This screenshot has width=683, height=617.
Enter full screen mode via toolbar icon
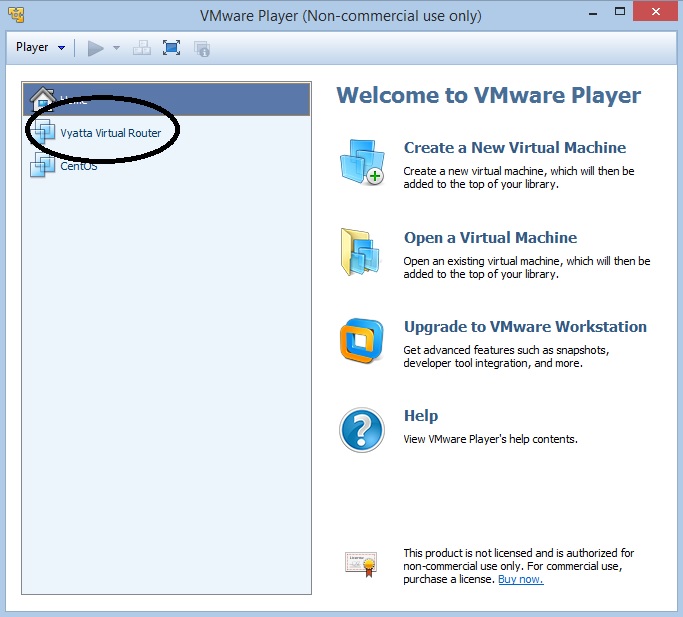[172, 47]
